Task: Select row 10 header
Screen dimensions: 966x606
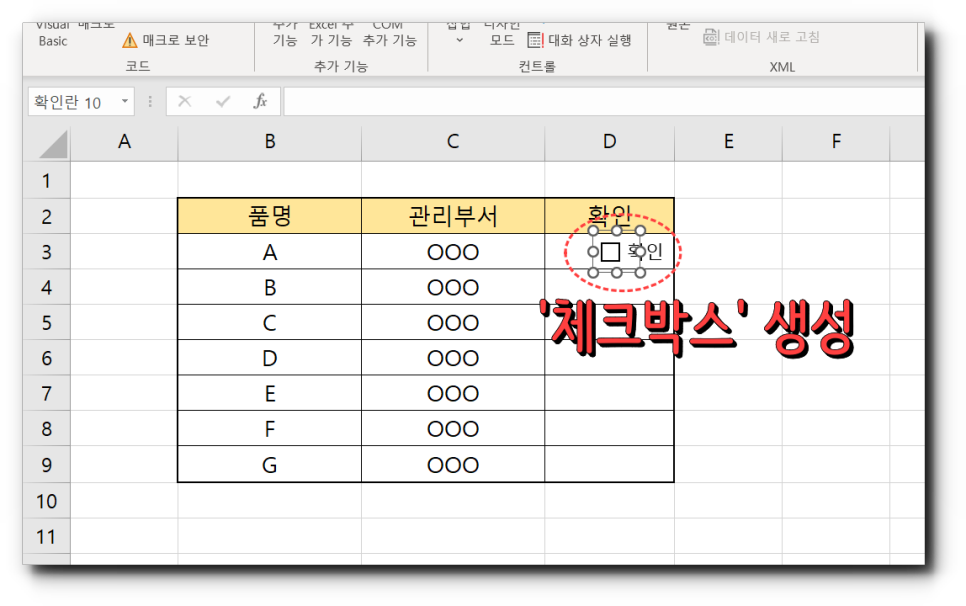Action: point(47,501)
